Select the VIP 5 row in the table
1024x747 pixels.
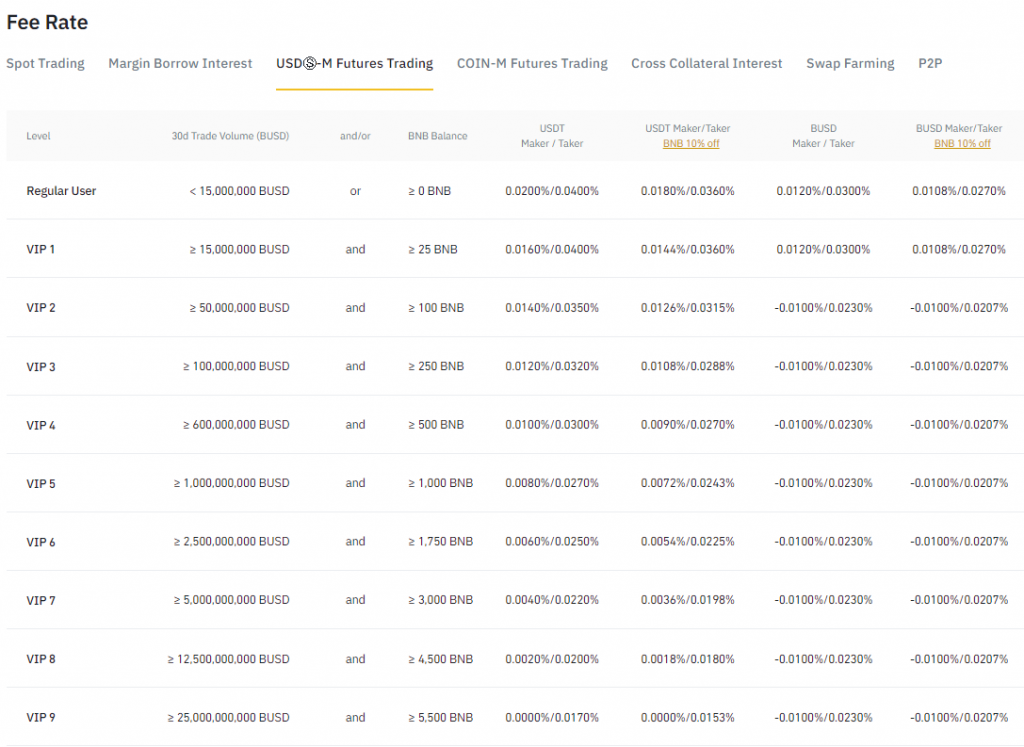click(40, 483)
